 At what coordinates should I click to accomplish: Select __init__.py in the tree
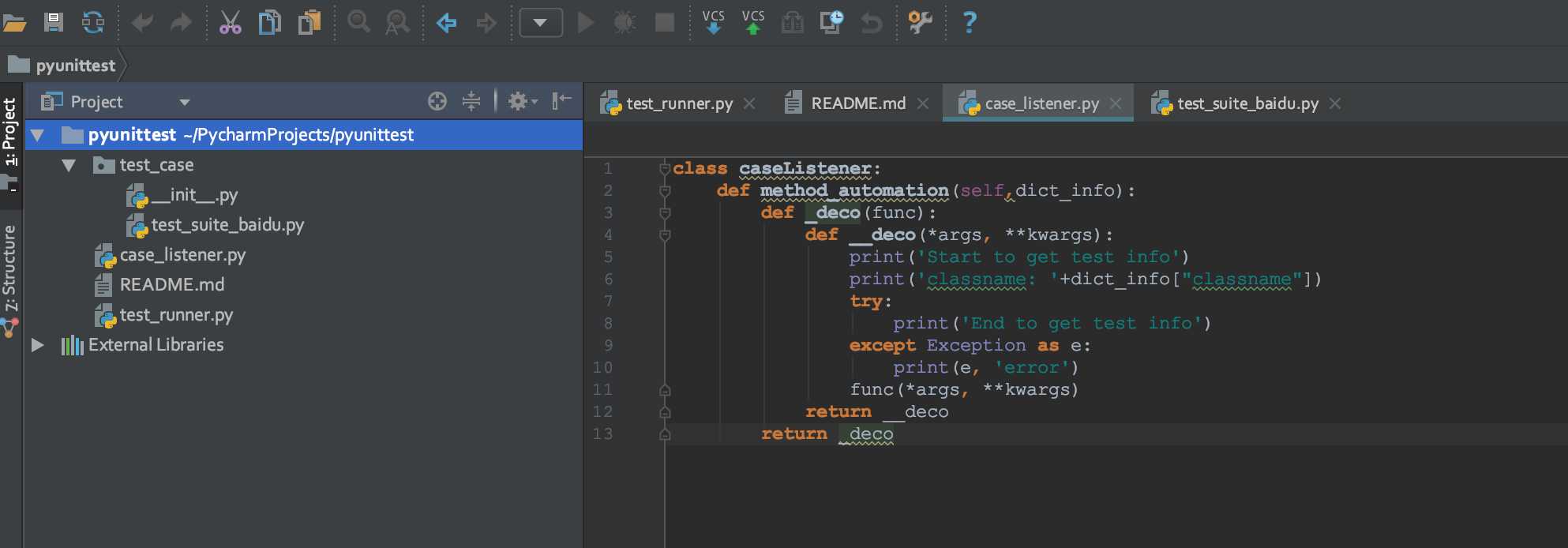pos(182,195)
